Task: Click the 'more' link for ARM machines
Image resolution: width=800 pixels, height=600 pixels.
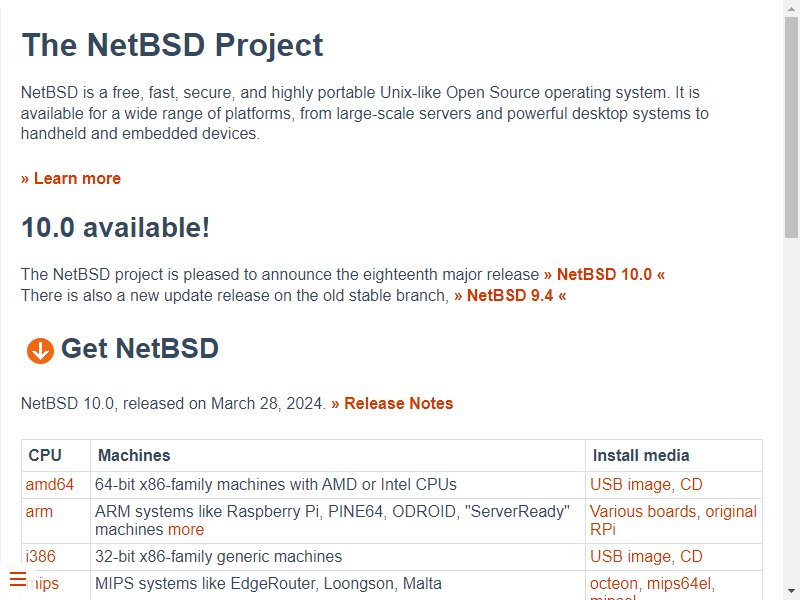Action: pos(186,530)
